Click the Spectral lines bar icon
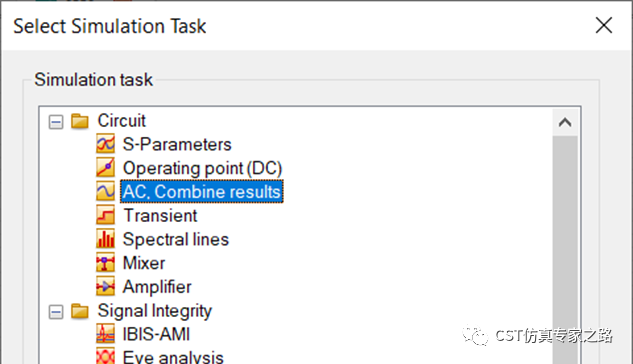 point(105,239)
